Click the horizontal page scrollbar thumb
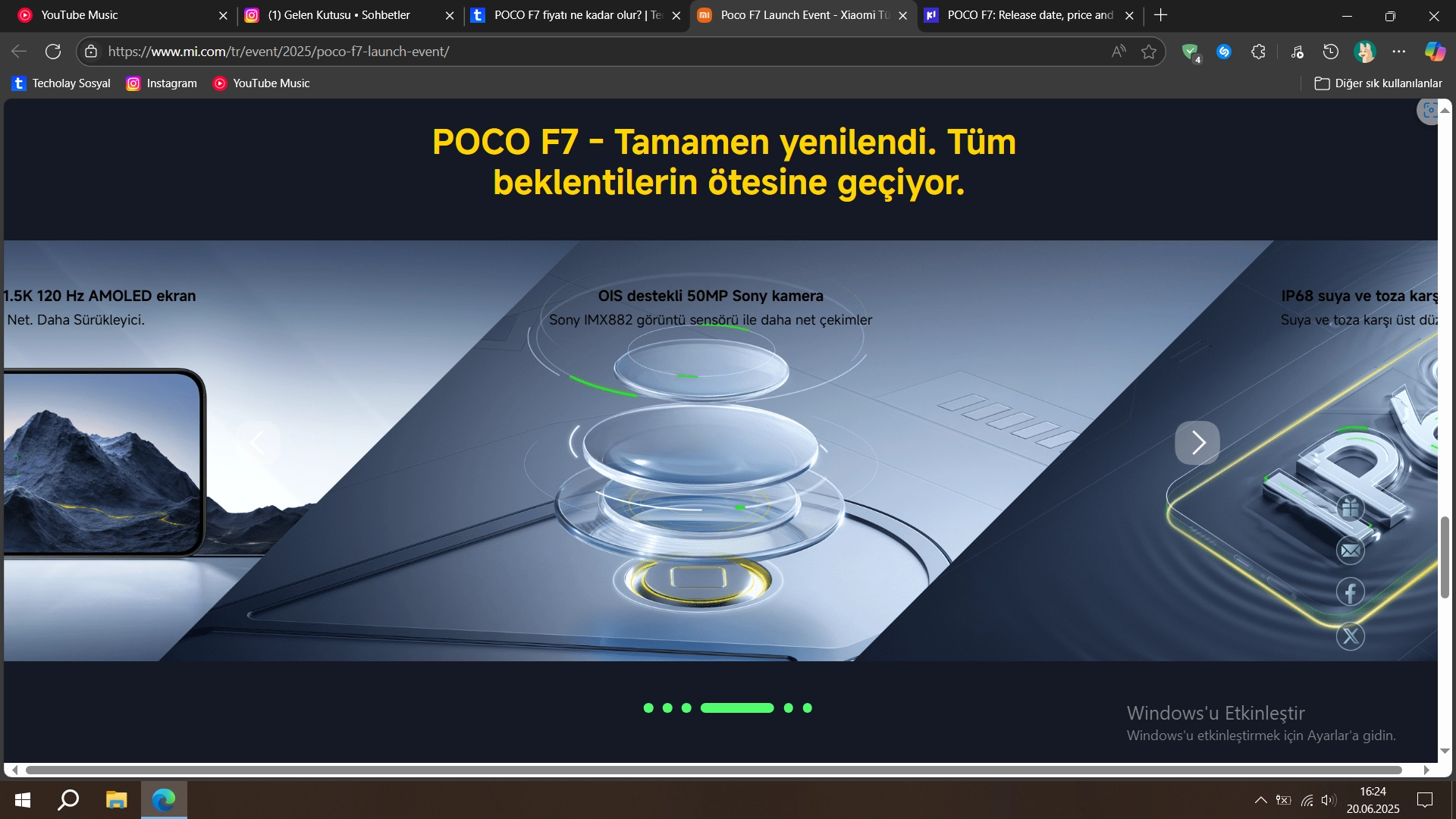 tap(713, 770)
